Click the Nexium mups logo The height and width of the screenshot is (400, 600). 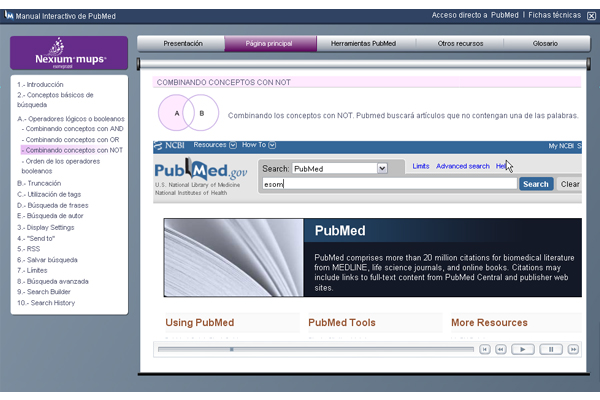point(69,53)
